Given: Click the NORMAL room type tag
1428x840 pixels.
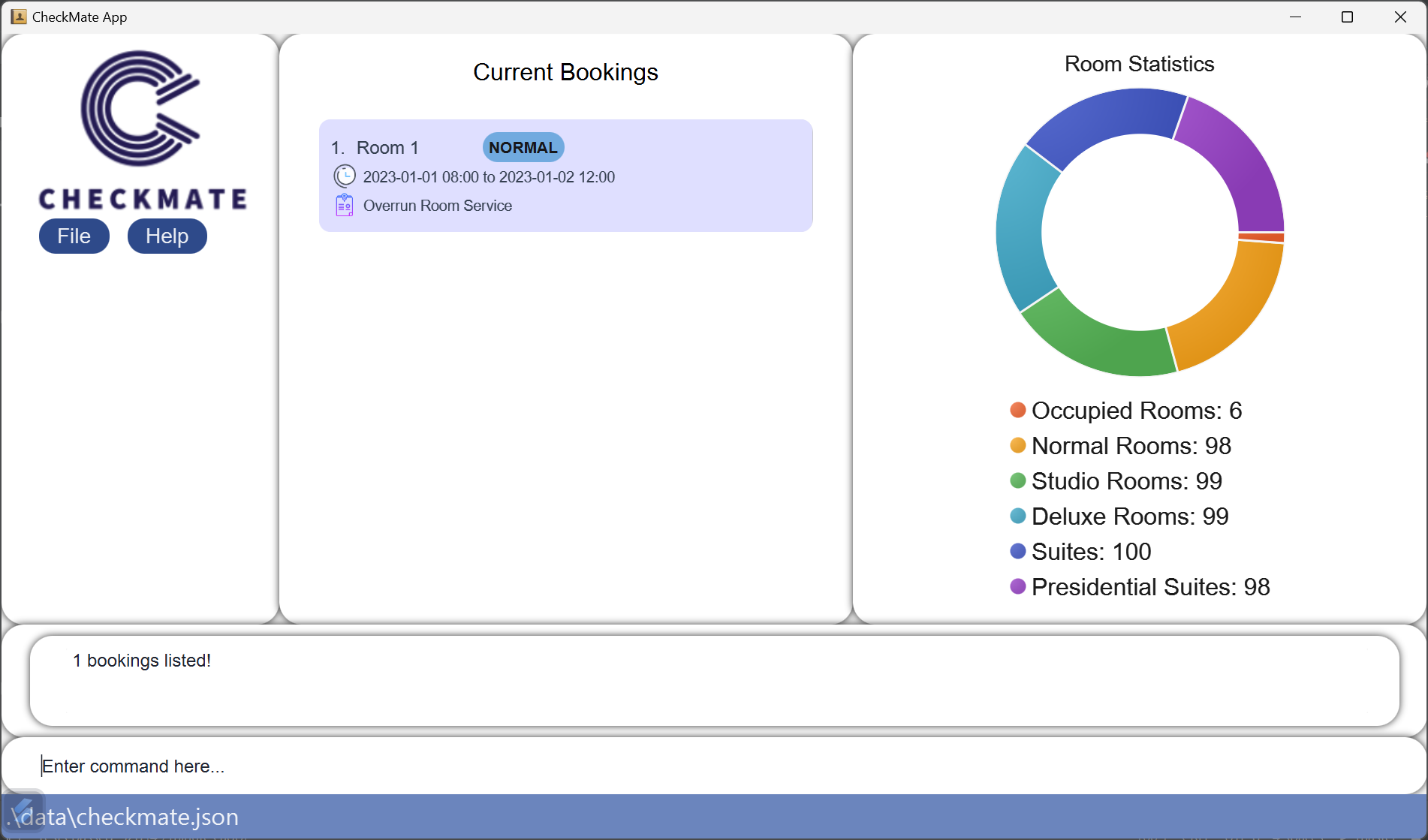Looking at the screenshot, I should [523, 148].
